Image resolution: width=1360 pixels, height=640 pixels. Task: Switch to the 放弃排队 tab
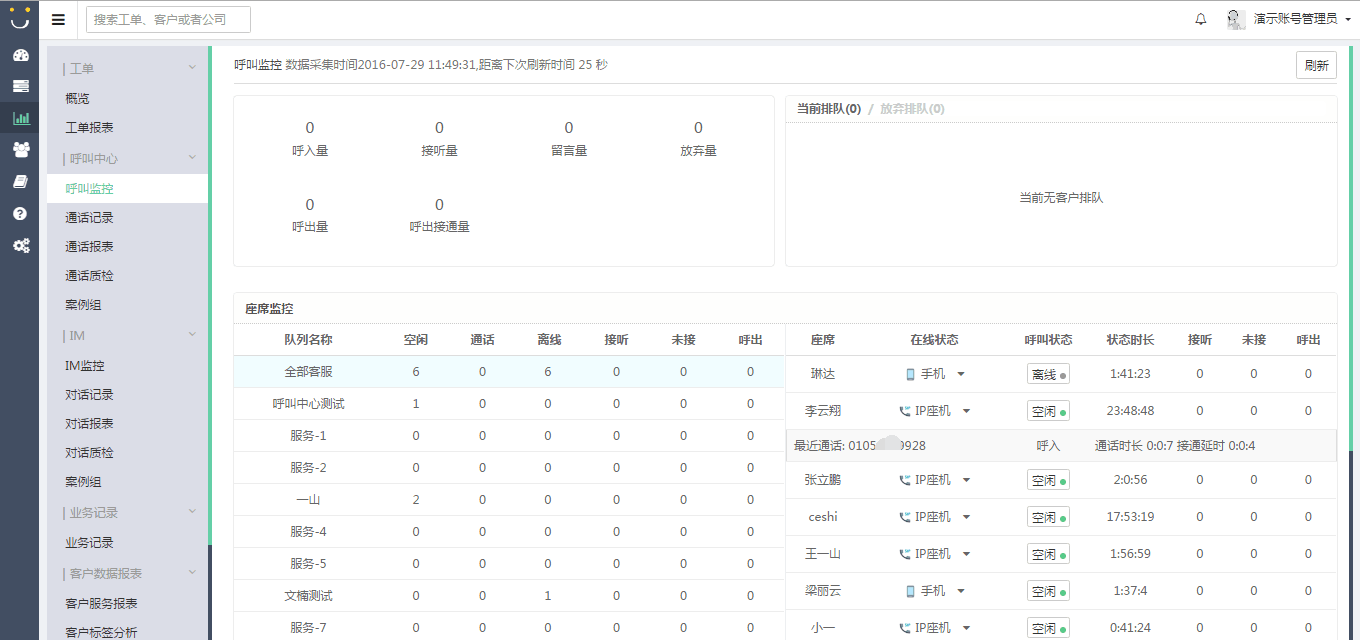(911, 109)
